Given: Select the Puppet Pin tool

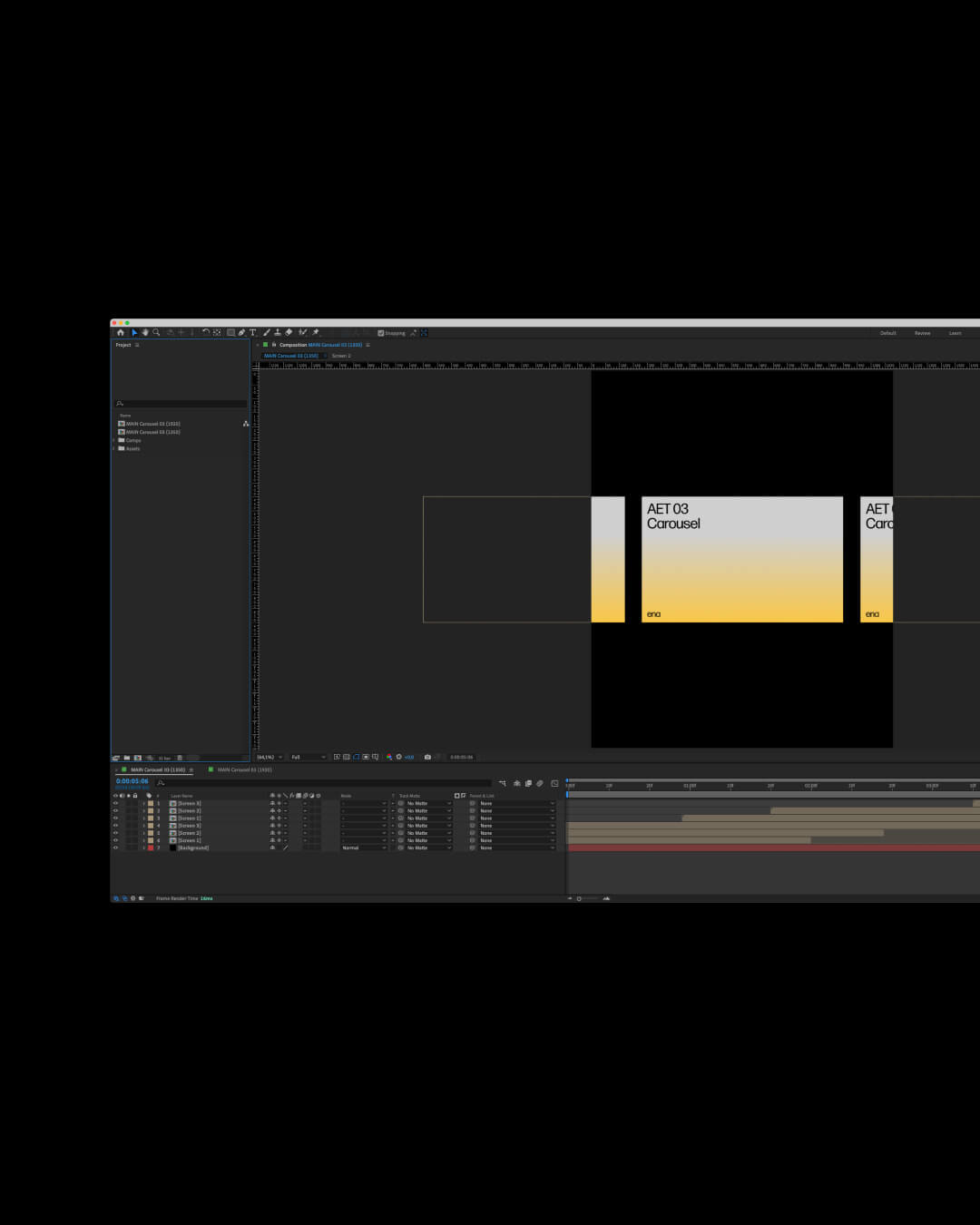Looking at the screenshot, I should 316,332.
